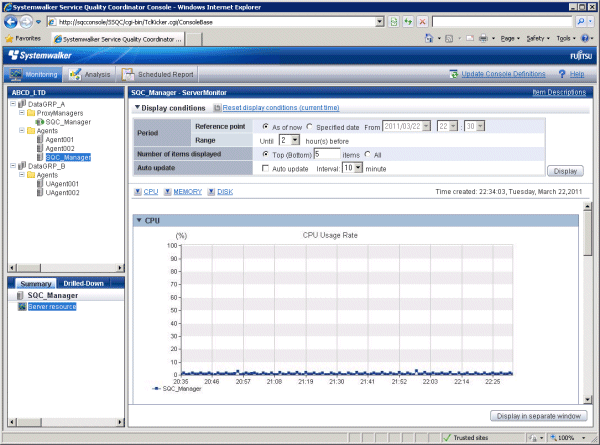600x445 pixels.
Task: Click the Update Console Definitions link
Action: 503,74
